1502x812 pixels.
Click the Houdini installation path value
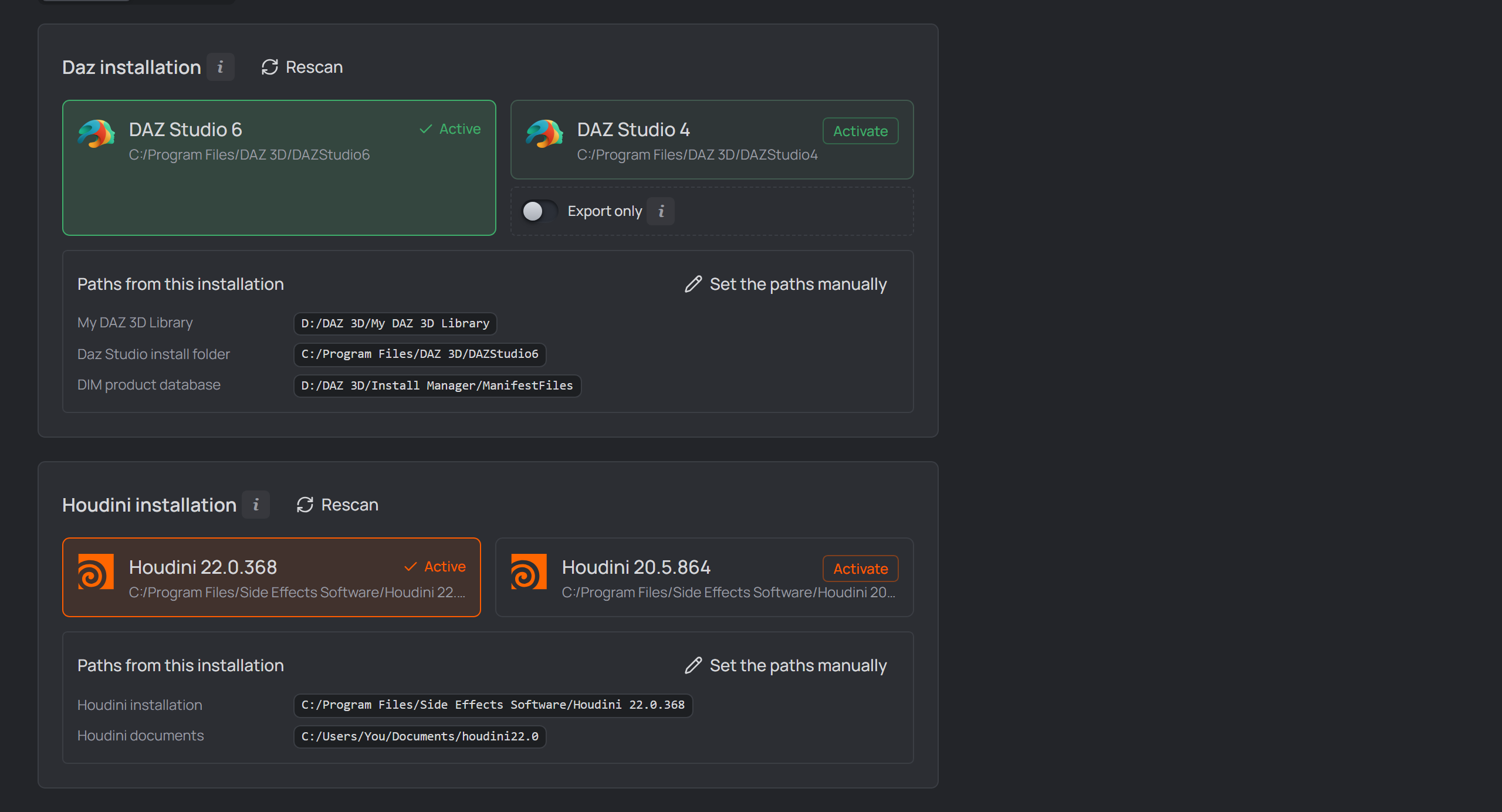coord(493,705)
